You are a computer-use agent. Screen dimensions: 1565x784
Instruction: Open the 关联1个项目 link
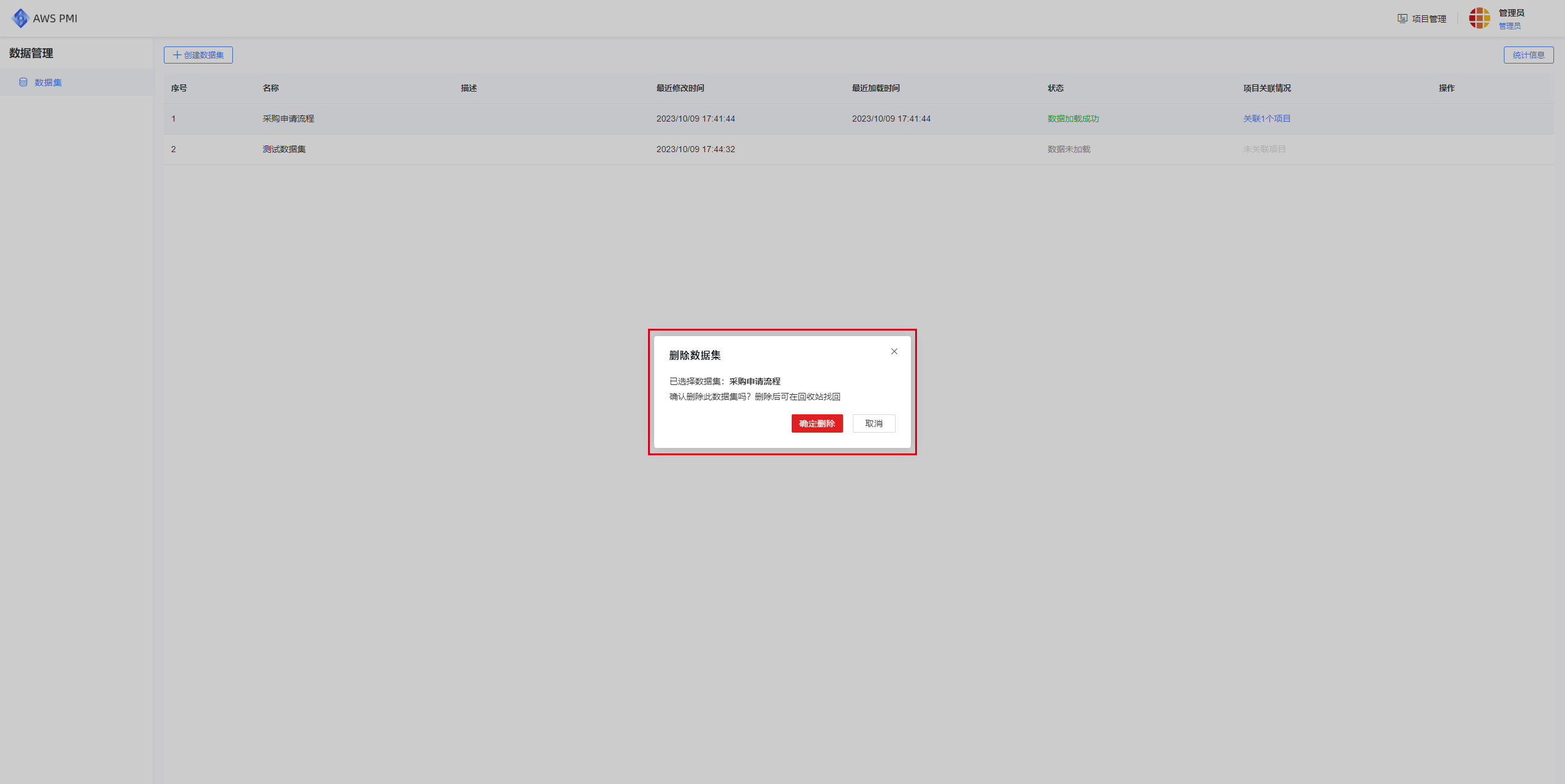(1267, 119)
